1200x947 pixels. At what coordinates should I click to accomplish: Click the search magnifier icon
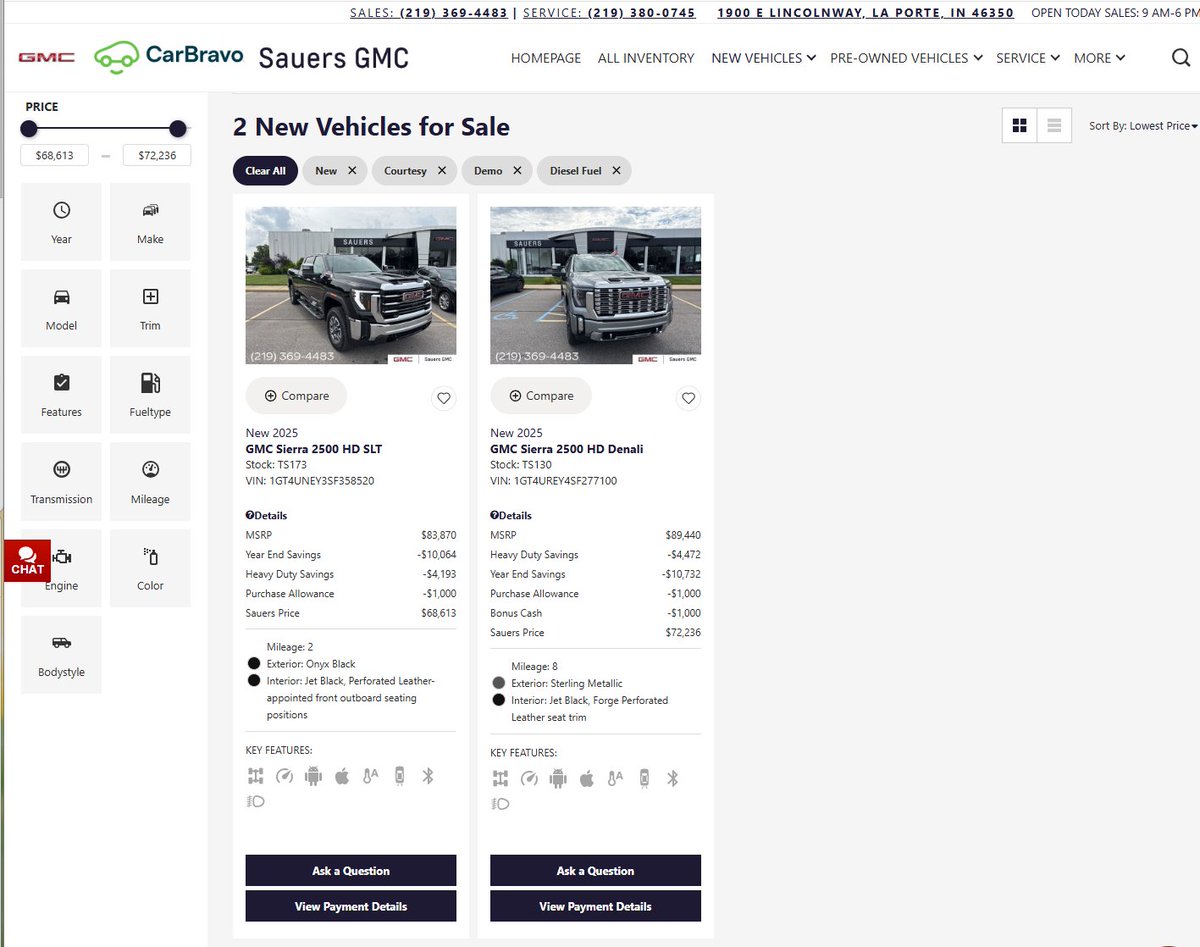coord(1181,58)
